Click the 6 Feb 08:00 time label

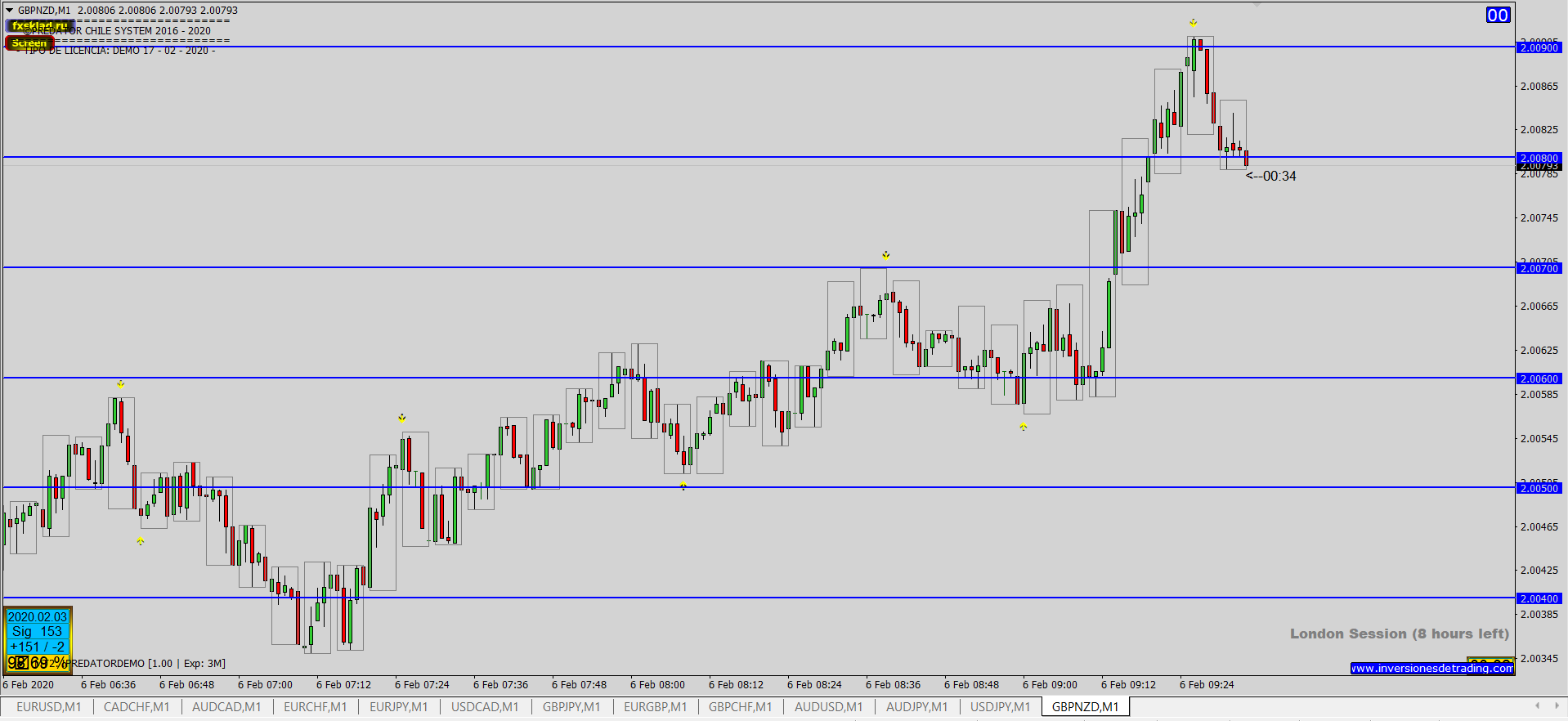(657, 684)
